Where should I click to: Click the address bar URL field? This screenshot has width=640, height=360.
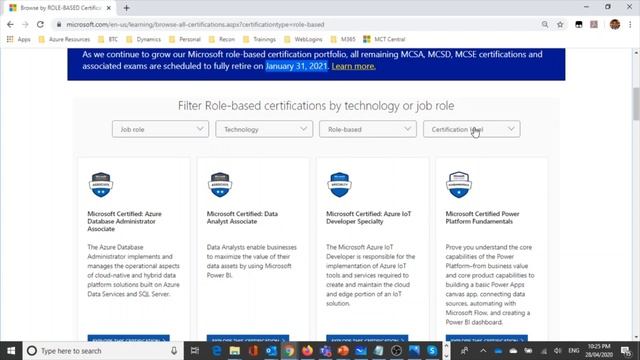298,24
